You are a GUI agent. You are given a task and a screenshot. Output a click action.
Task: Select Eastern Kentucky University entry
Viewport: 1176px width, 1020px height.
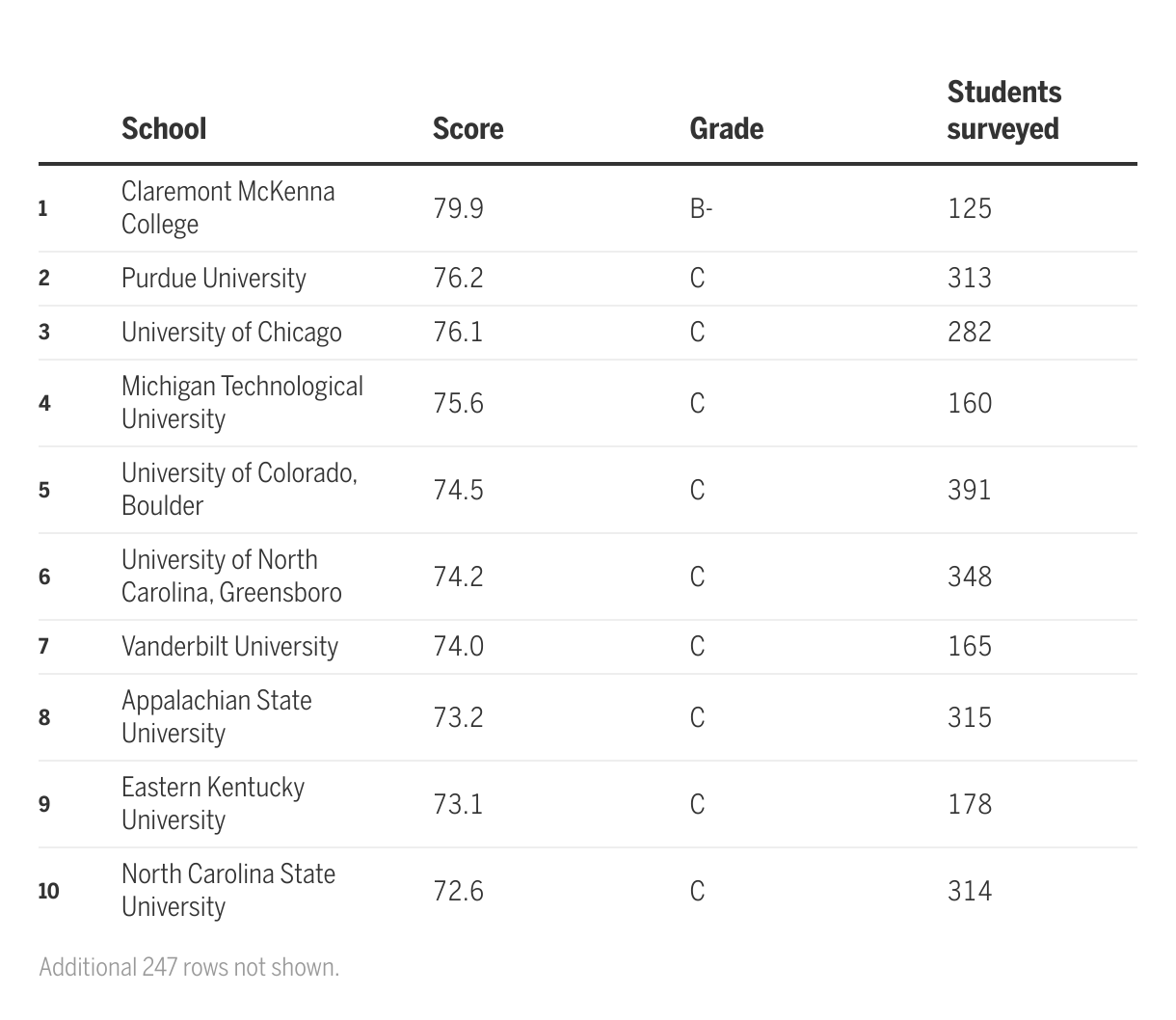tap(212, 803)
